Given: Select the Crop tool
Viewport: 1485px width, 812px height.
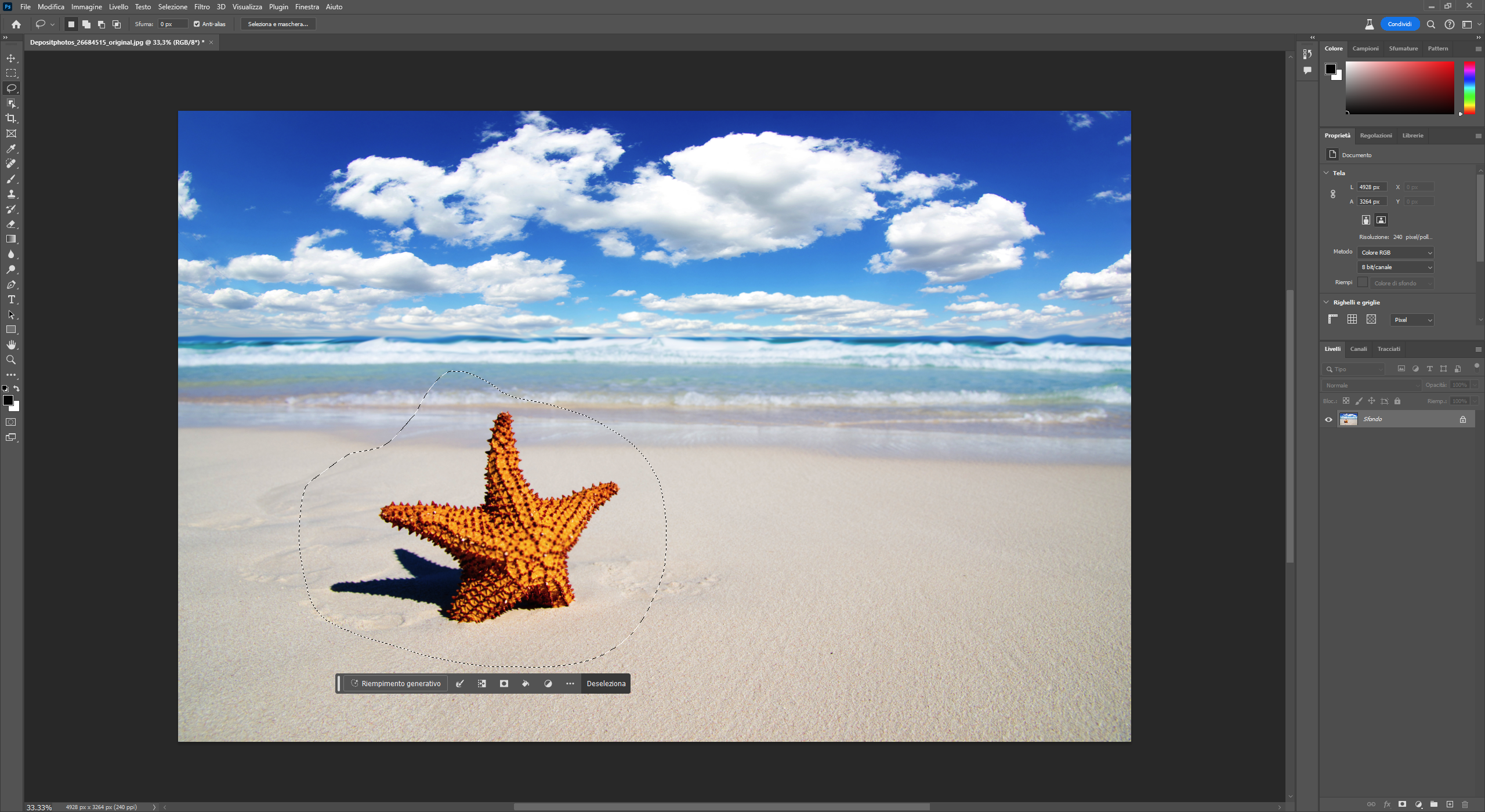Looking at the screenshot, I should click(11, 118).
